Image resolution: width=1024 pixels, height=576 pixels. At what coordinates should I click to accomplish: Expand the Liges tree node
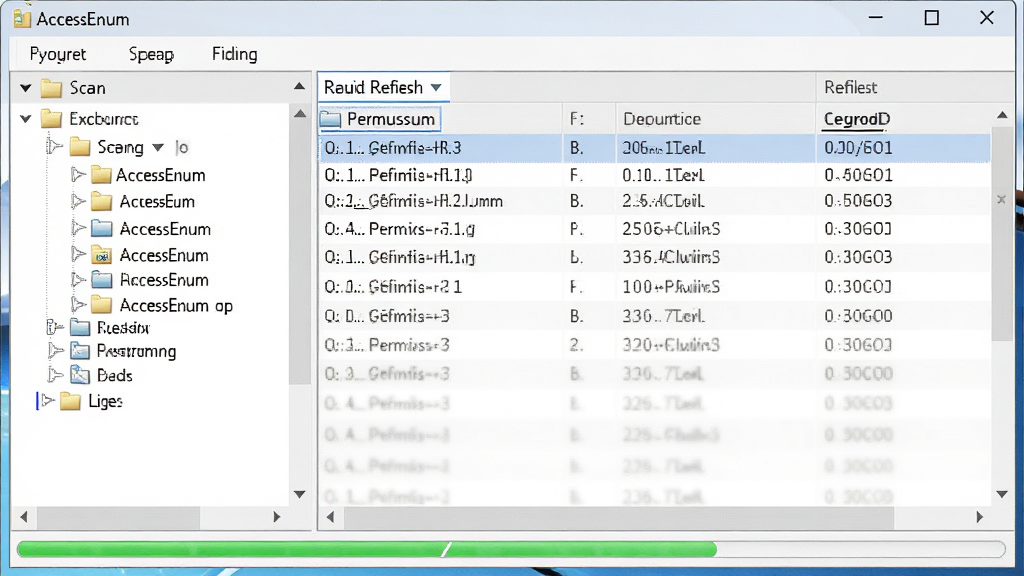[47, 400]
